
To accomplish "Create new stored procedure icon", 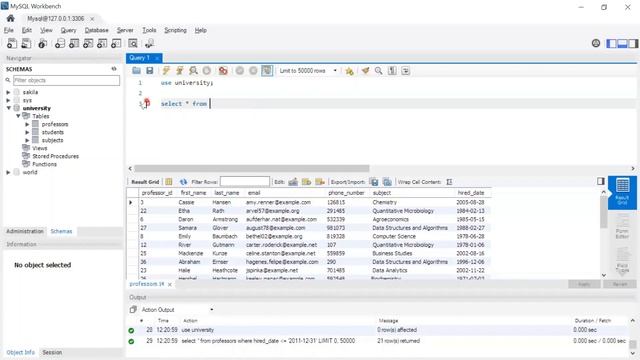I will [102, 43].
